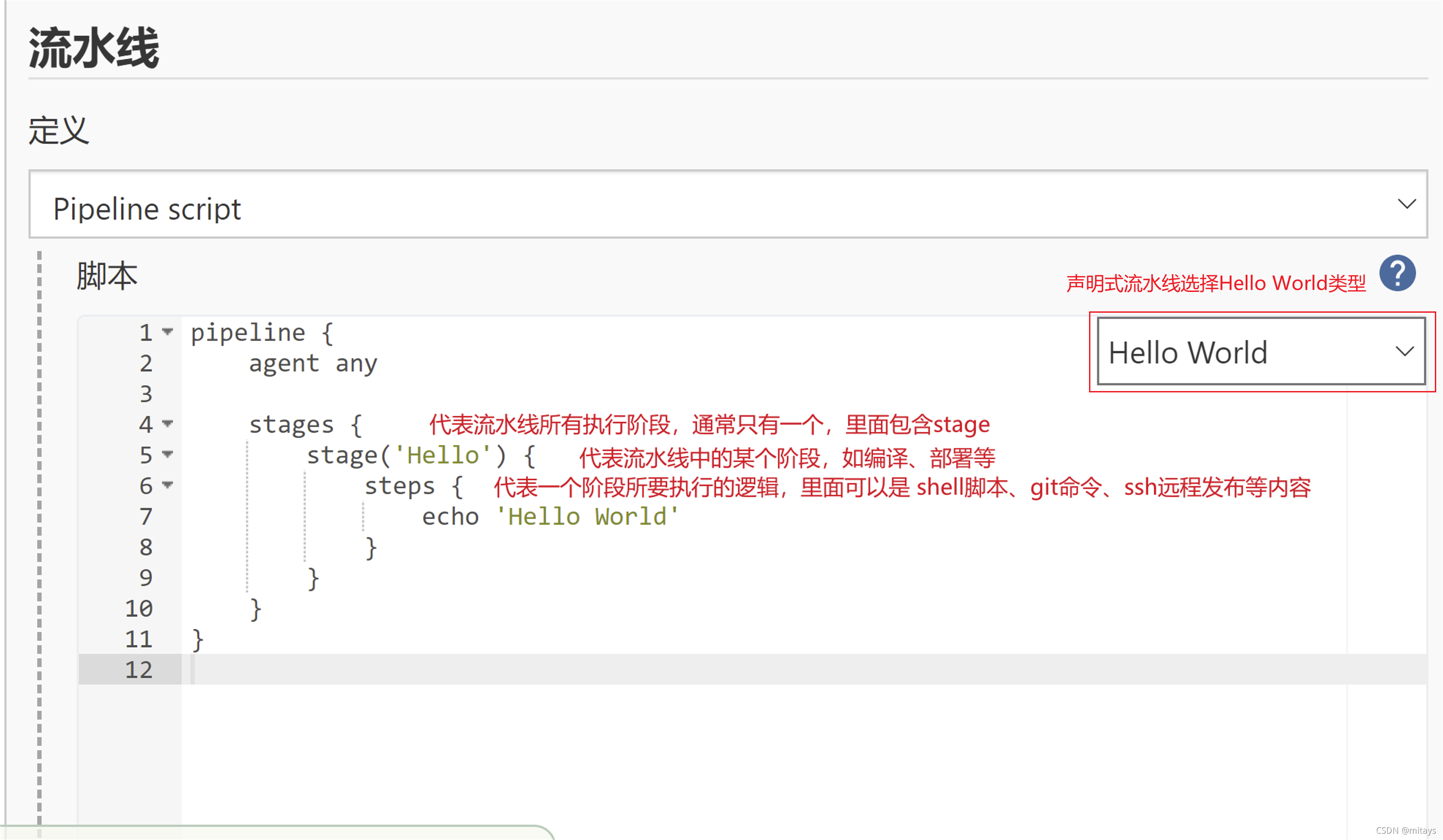Collapse the pipeline block fold arrow on line 1
1443x840 pixels.
[167, 332]
